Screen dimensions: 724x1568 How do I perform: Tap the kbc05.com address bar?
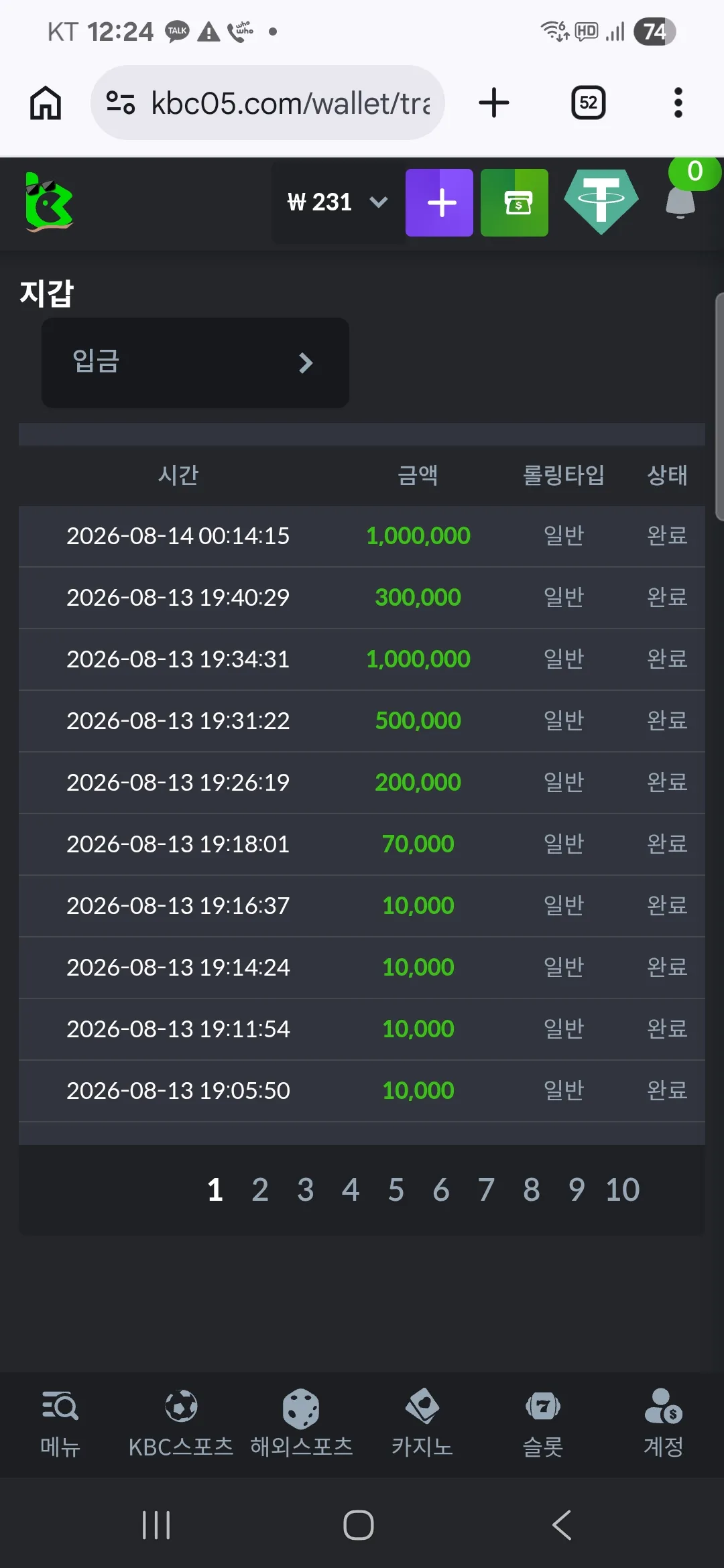[268, 103]
